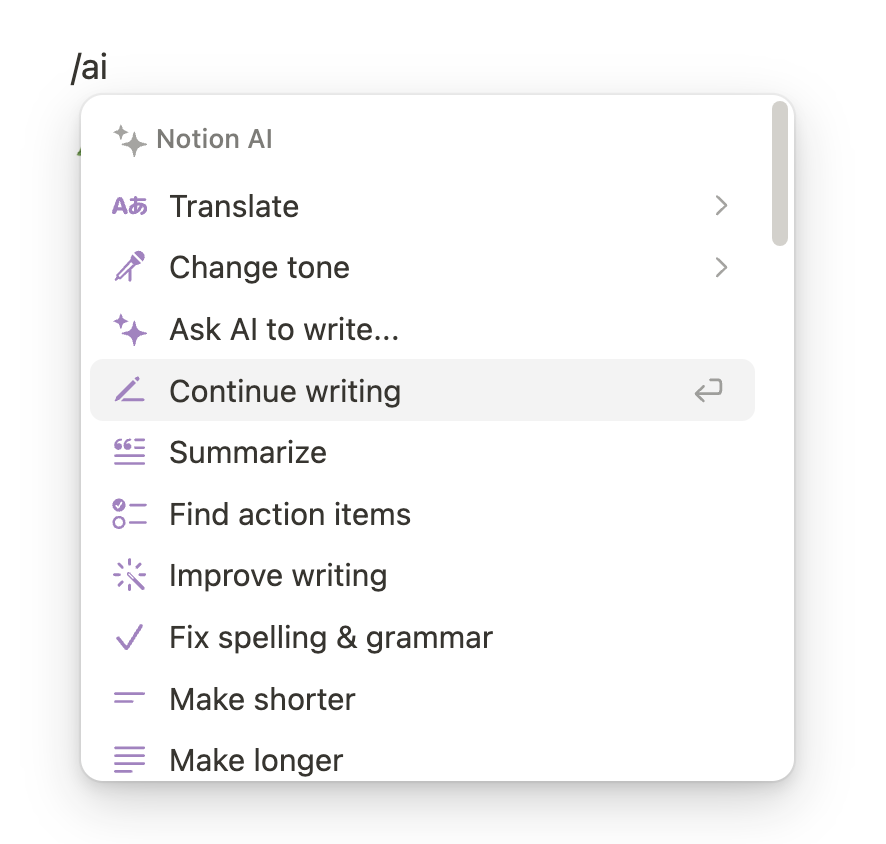Click the scrollbar on the menu's right edge
Viewport: 886px width, 844px height.
[778, 170]
